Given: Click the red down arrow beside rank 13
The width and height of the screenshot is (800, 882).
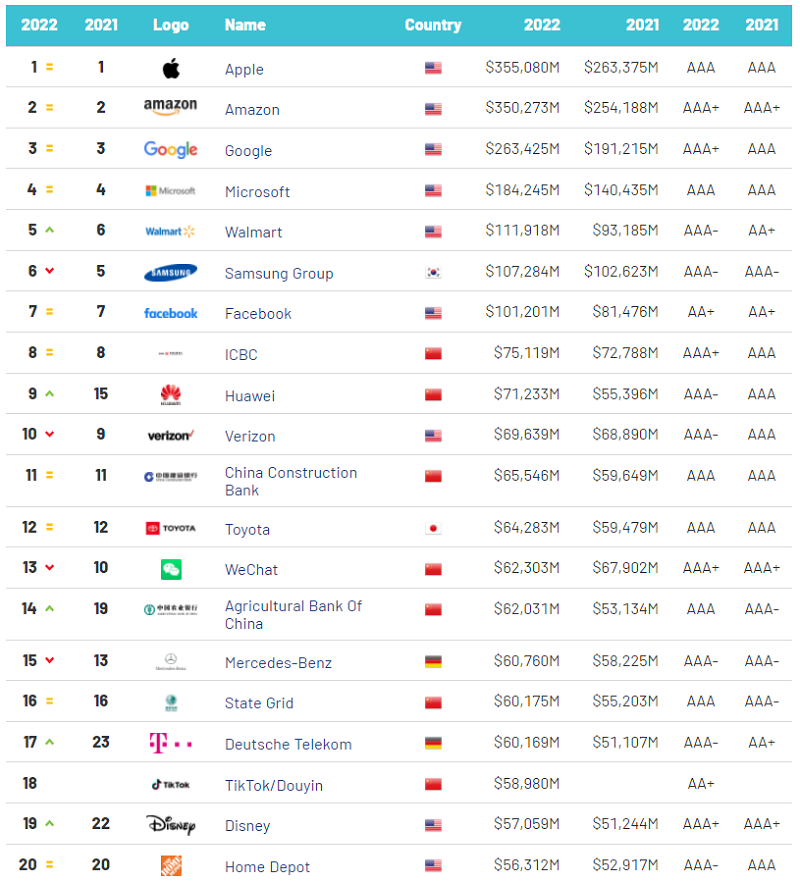Looking at the screenshot, I should pos(49,568).
